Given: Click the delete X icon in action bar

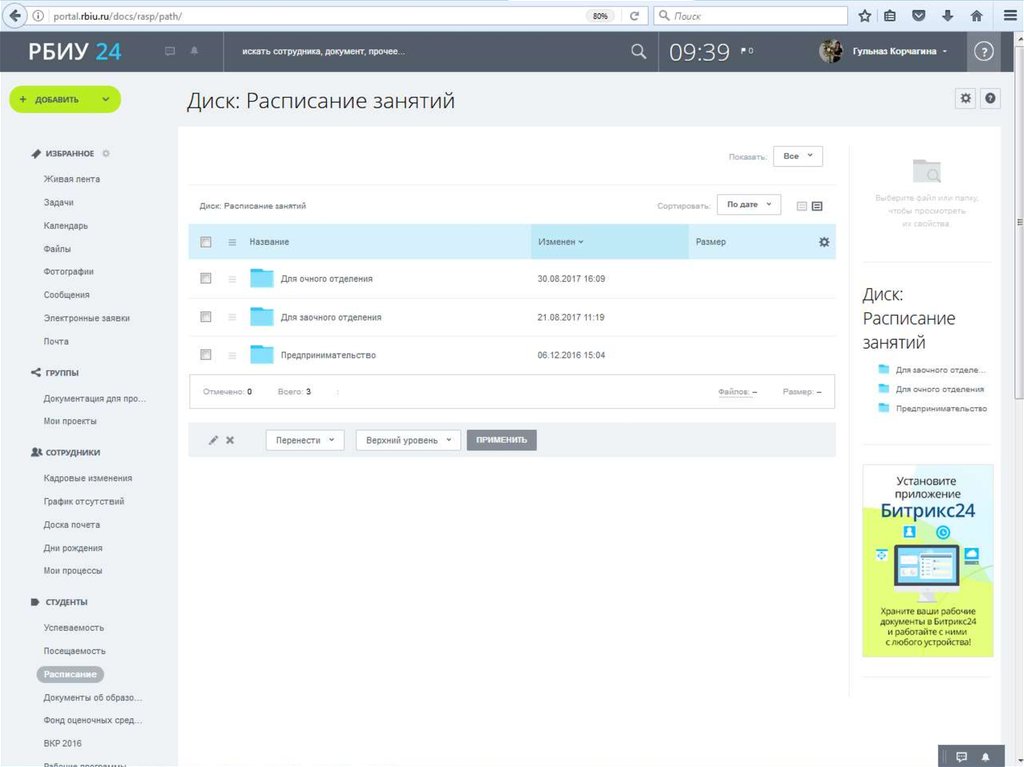Looking at the screenshot, I should click(x=230, y=440).
